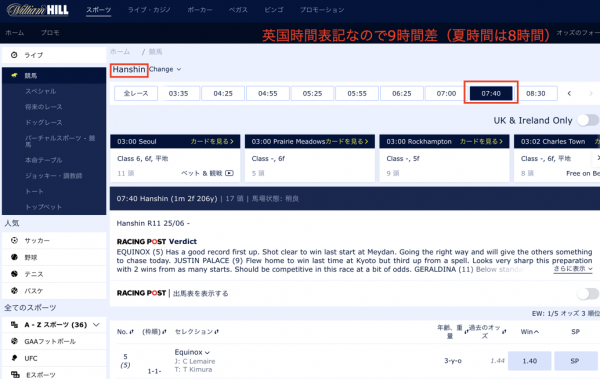
Task: Click the サッカー soccer ball icon
Action: (15, 240)
